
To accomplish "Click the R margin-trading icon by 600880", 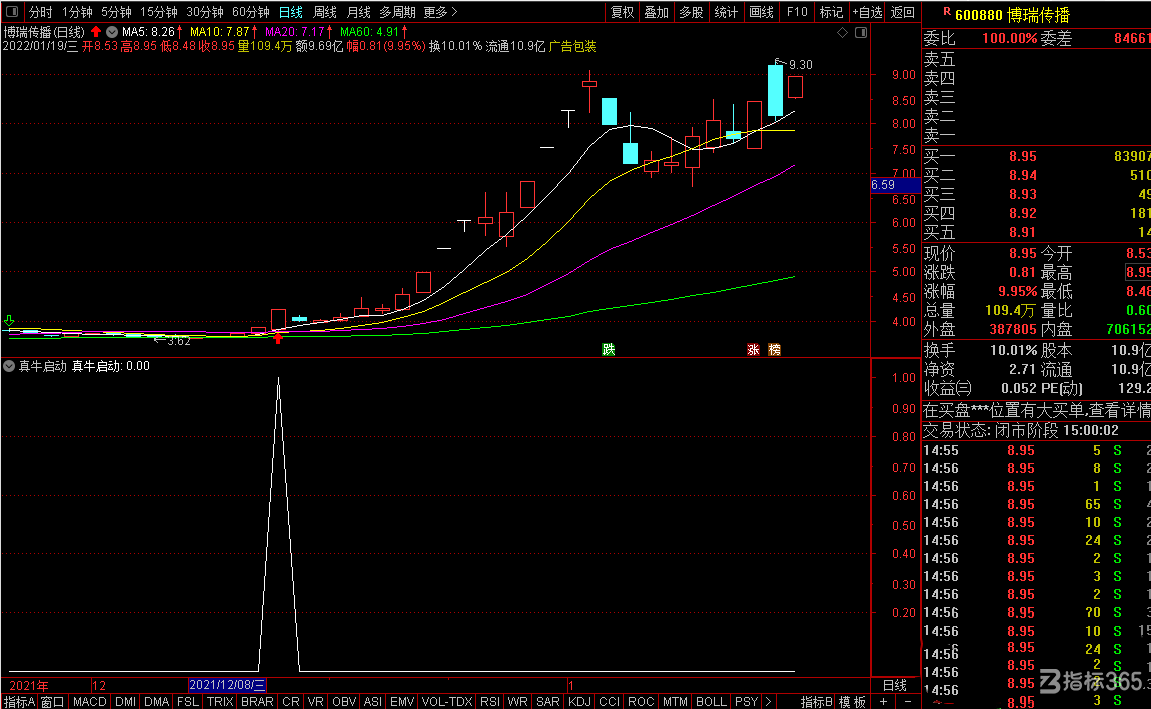I will tap(947, 12).
